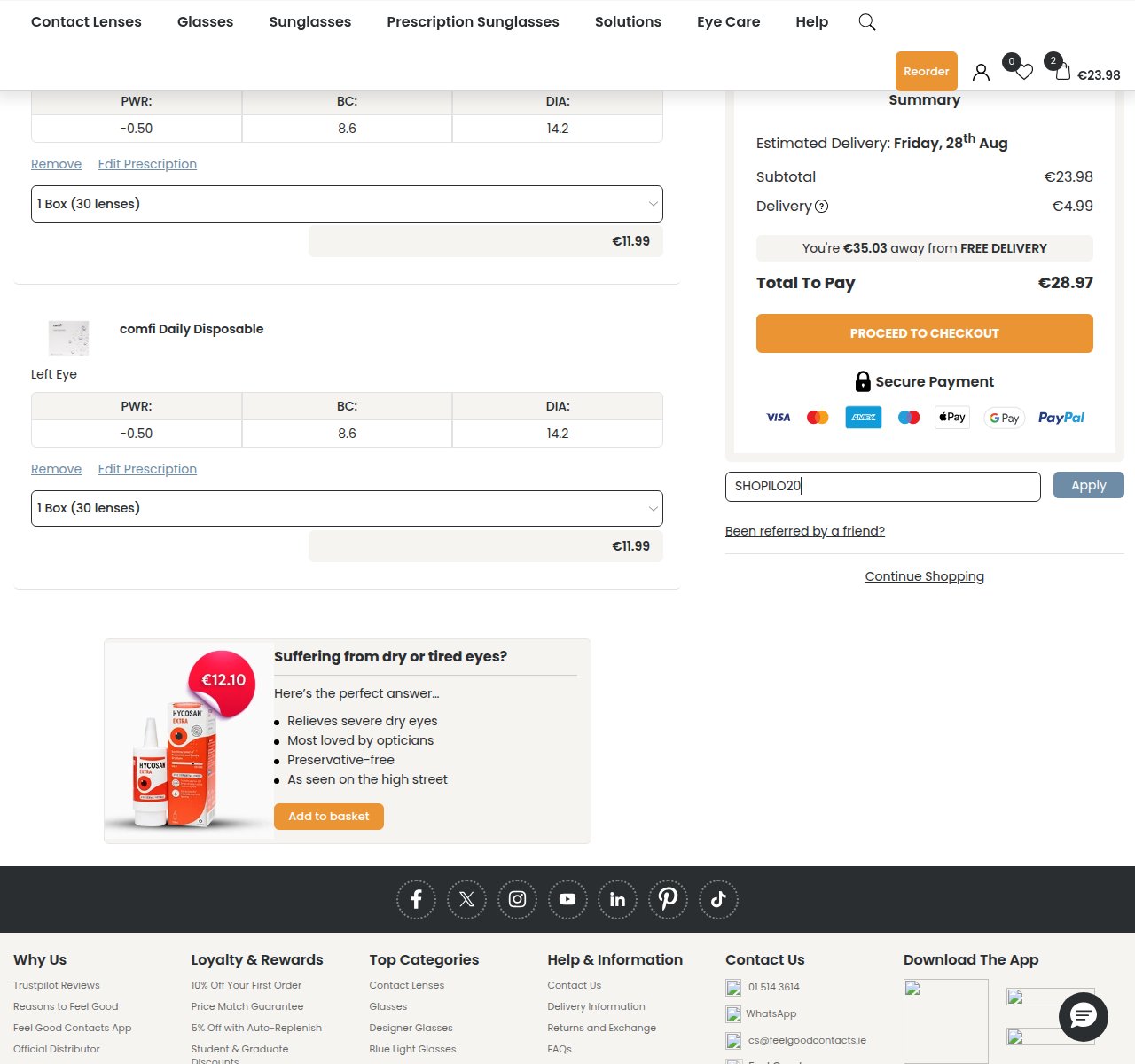Open the search magnifier icon
1135x1064 pixels.
click(x=867, y=22)
